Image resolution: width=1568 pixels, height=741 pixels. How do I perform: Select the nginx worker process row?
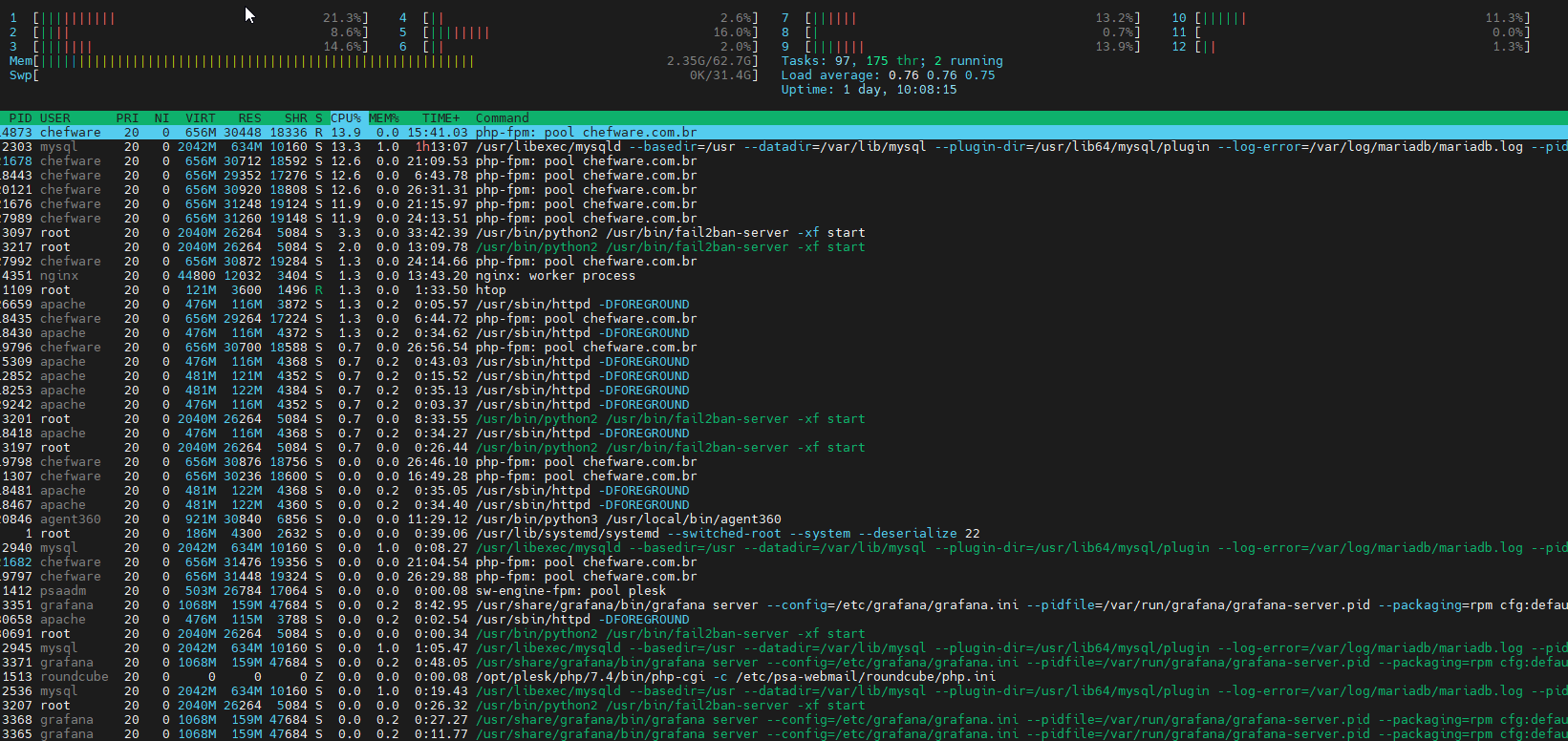[554, 276]
